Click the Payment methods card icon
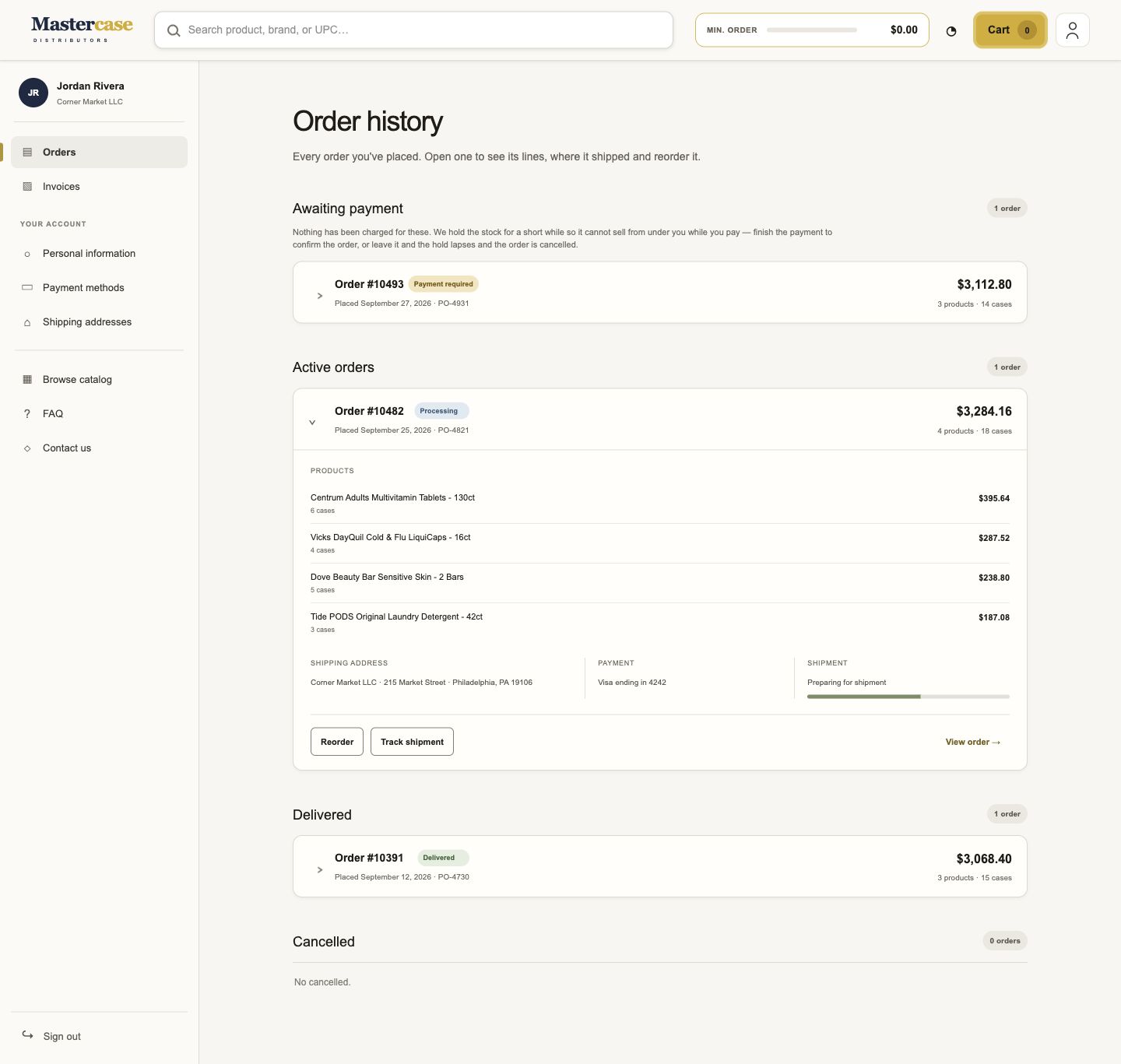The width and height of the screenshot is (1121, 1064). pyautogui.click(x=27, y=288)
